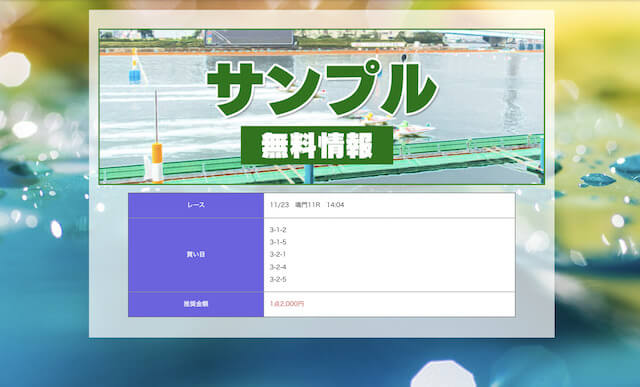Viewport: 640px width, 387px height.
Task: Click the サンプル banner title text
Action: 322,89
